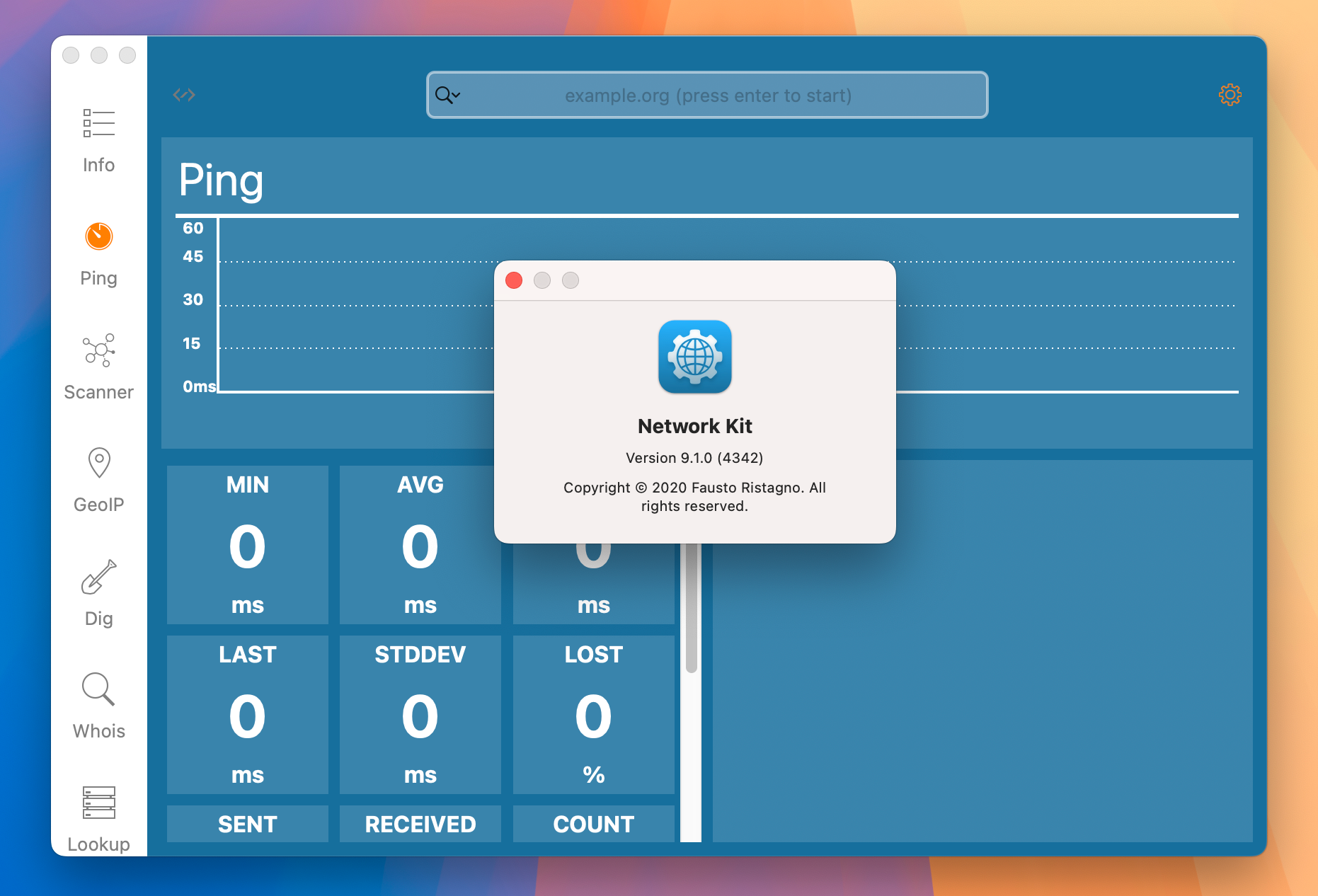Click the STDDEV statistic tile
1318x896 pixels.
(x=420, y=714)
